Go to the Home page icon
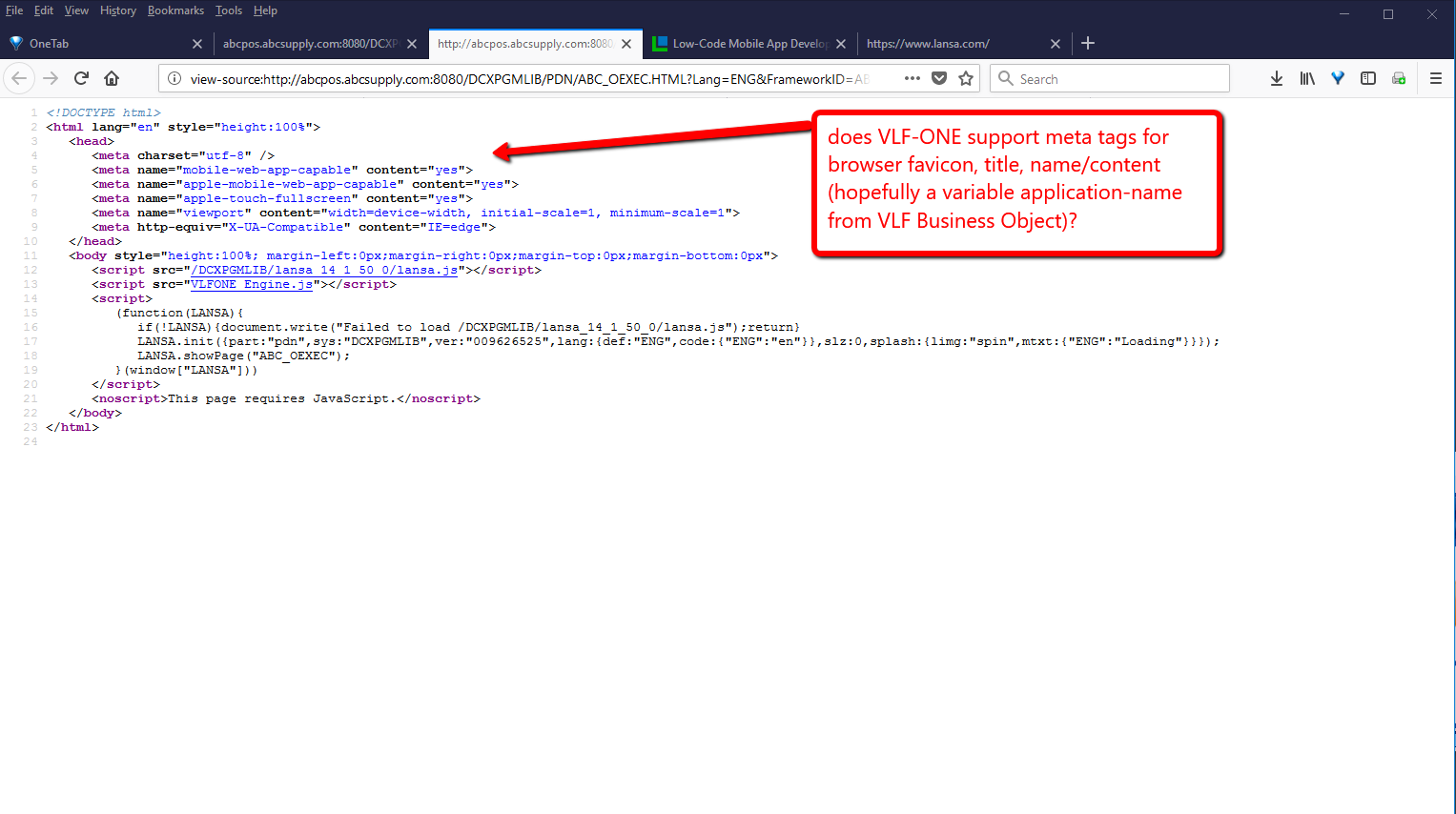 click(x=112, y=78)
